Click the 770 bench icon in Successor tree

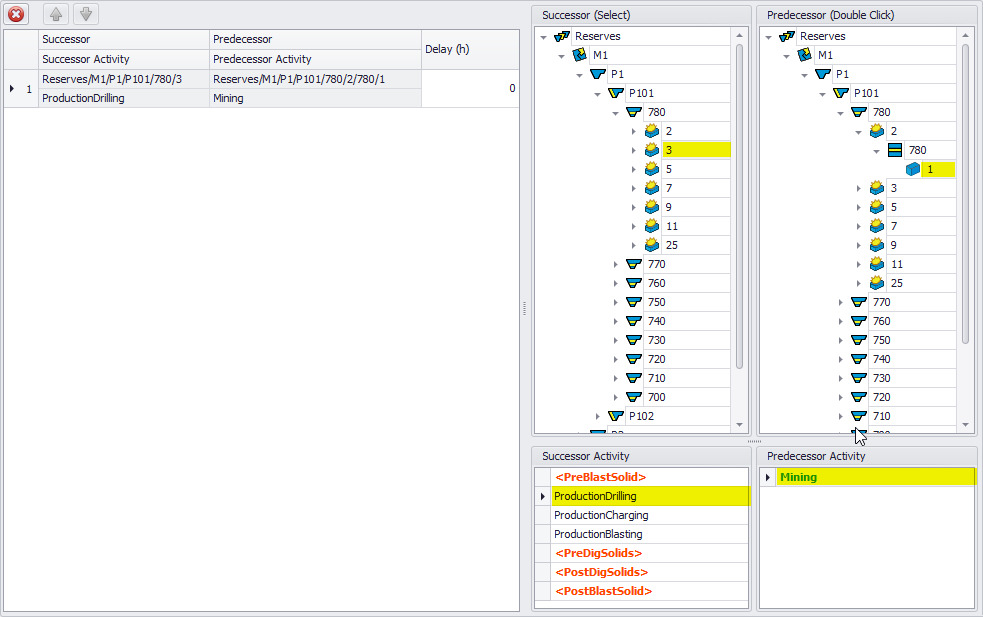click(633, 264)
